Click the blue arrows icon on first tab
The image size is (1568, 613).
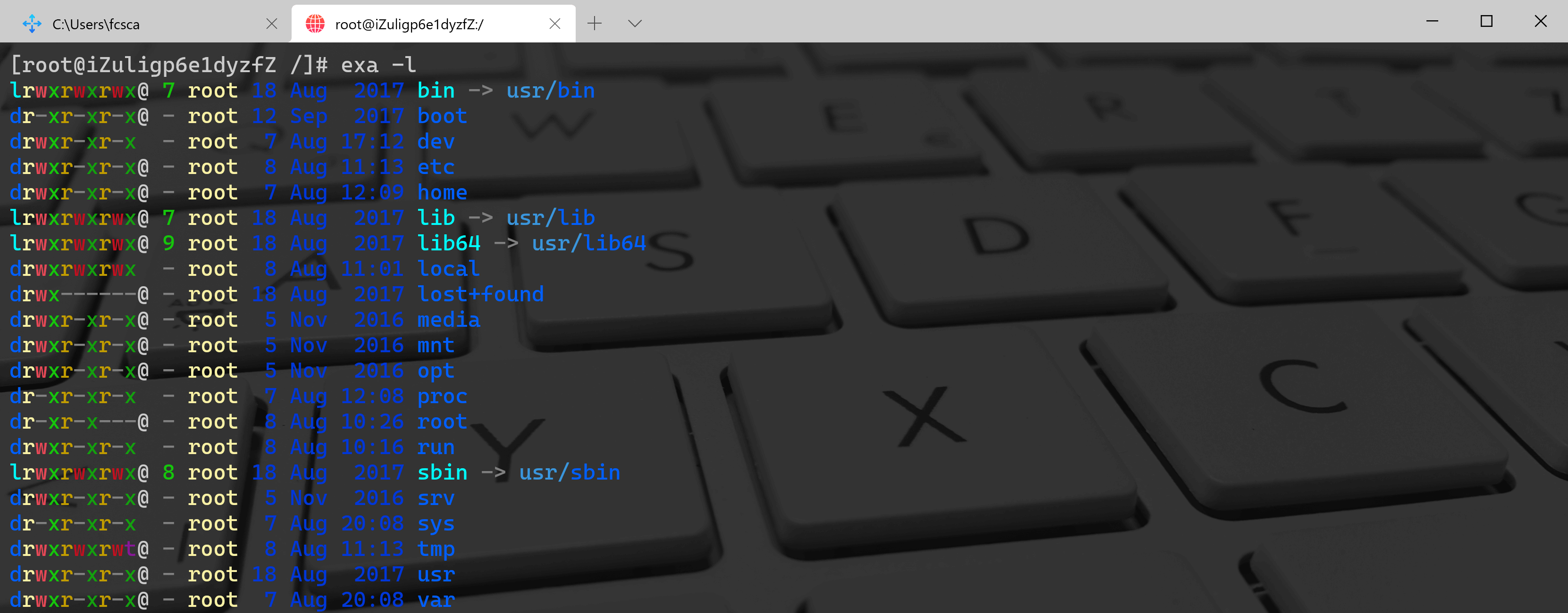pos(32,24)
